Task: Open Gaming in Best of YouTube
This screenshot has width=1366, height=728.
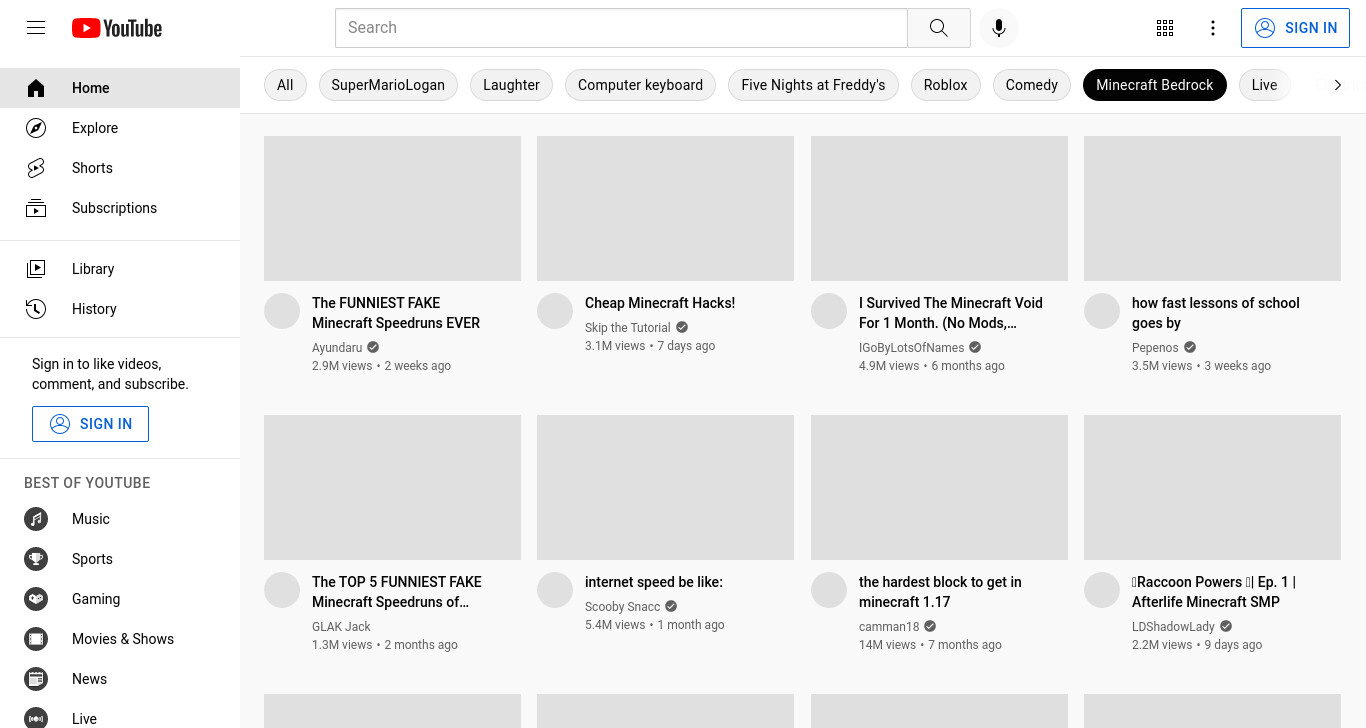Action: (x=120, y=599)
